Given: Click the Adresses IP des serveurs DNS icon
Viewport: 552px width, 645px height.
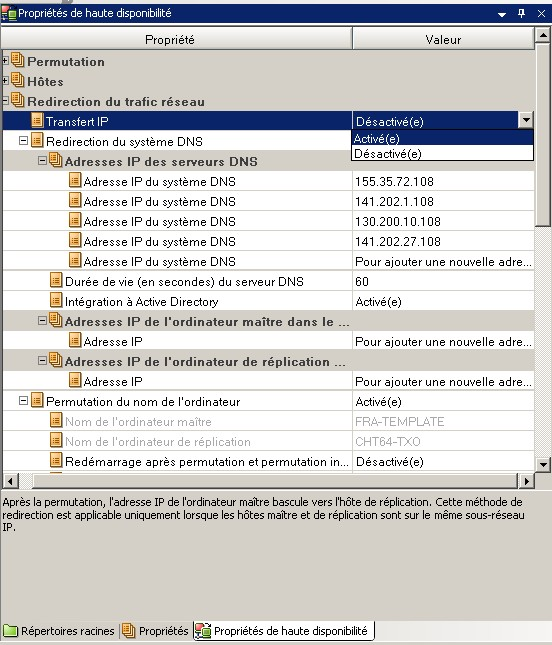Looking at the screenshot, I should [56, 160].
